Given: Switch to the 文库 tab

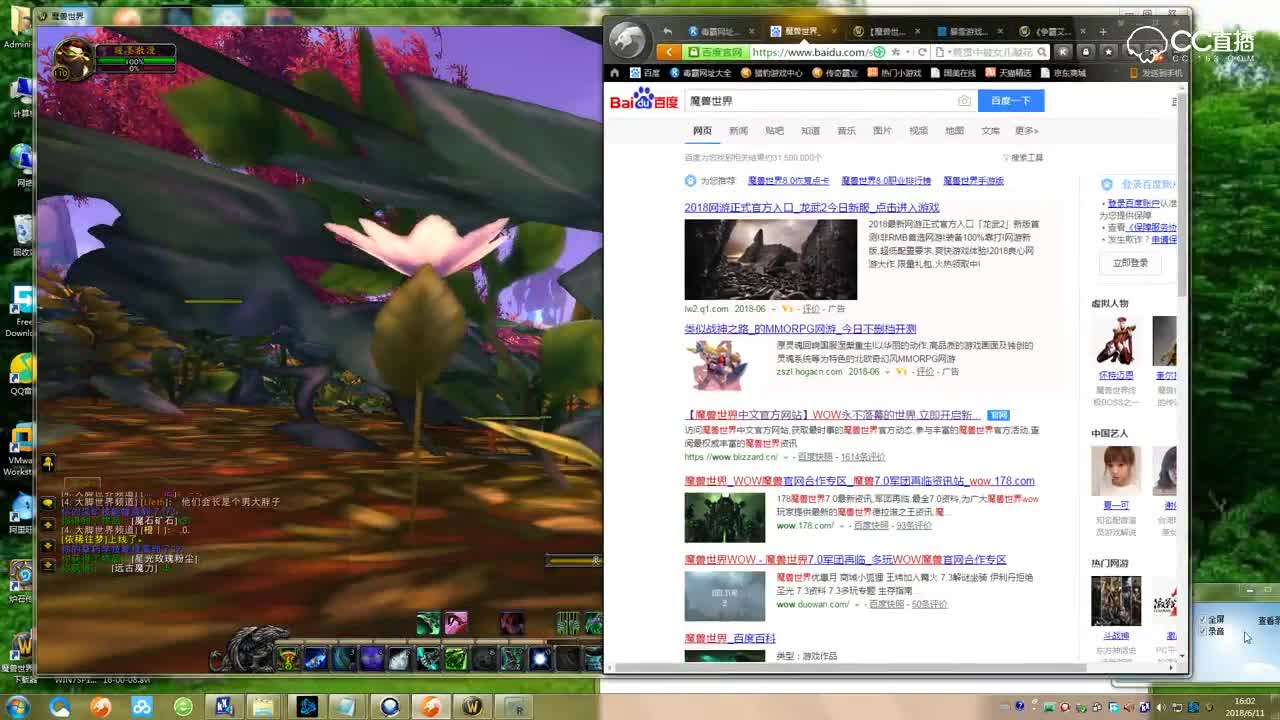Looking at the screenshot, I should click(990, 131).
